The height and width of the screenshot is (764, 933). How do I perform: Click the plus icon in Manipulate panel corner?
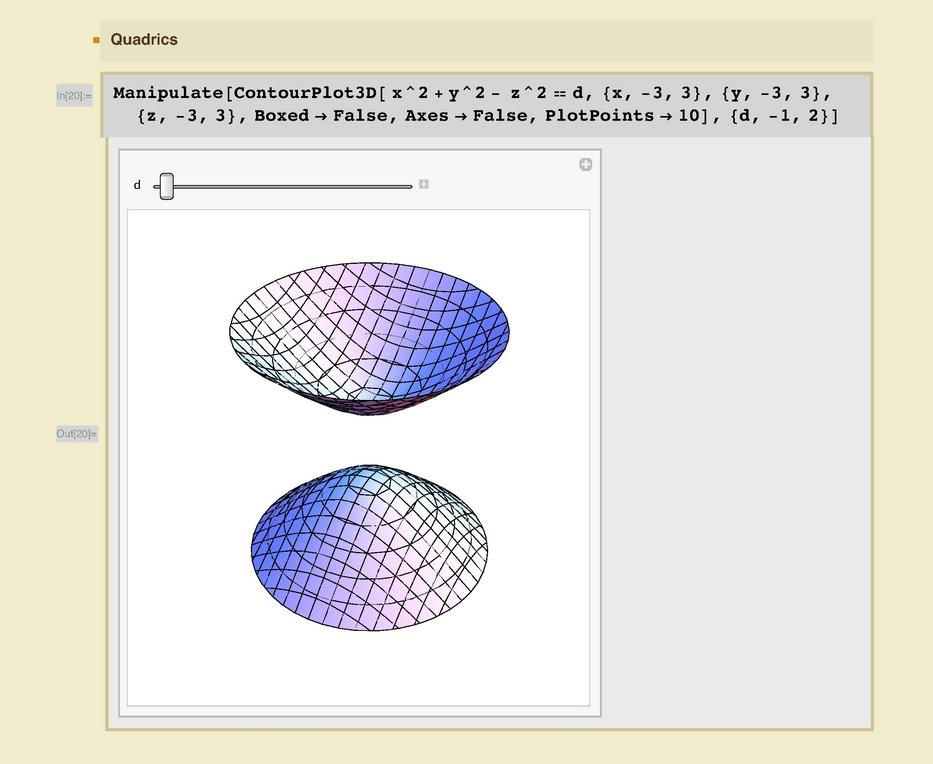click(x=586, y=165)
